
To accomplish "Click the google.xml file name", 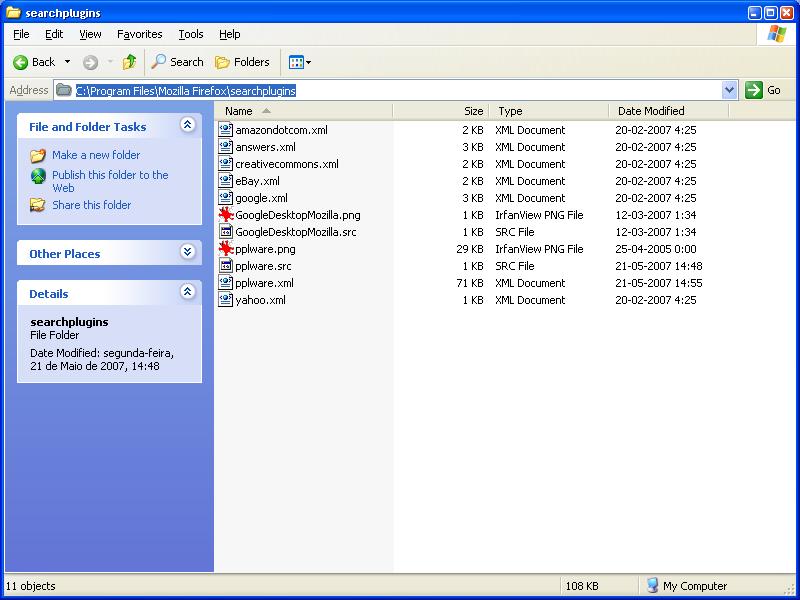I will tap(261, 198).
